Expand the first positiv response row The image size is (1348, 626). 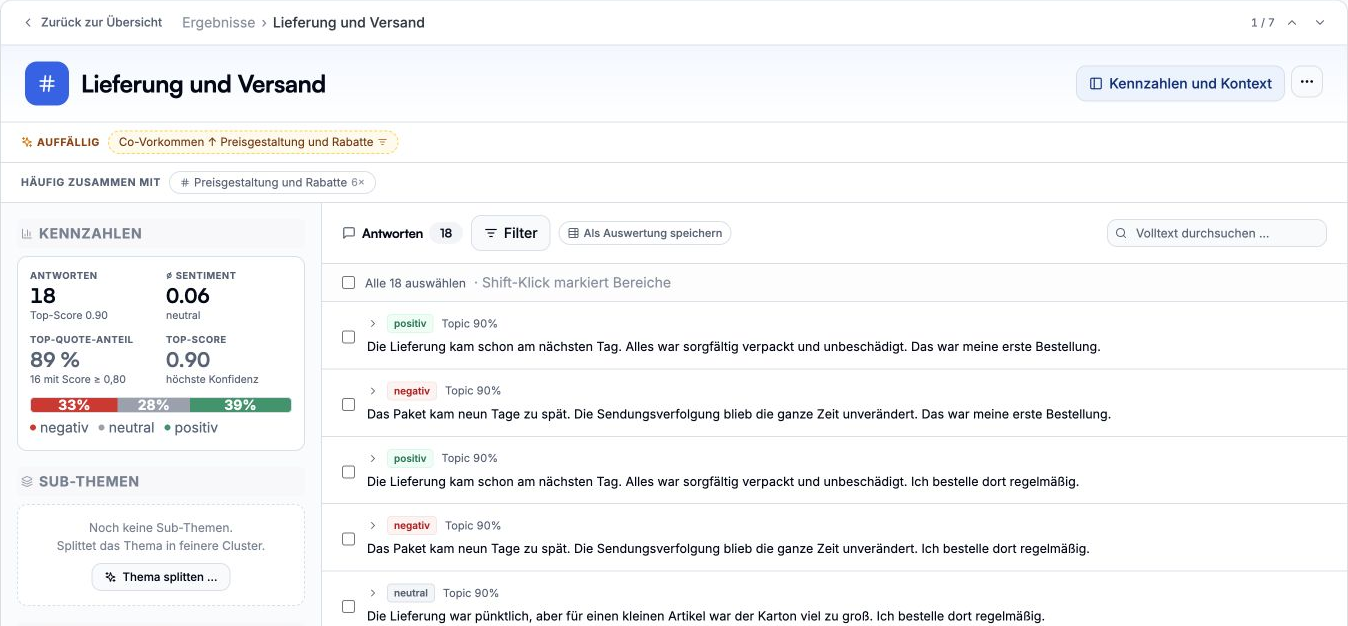[373, 323]
